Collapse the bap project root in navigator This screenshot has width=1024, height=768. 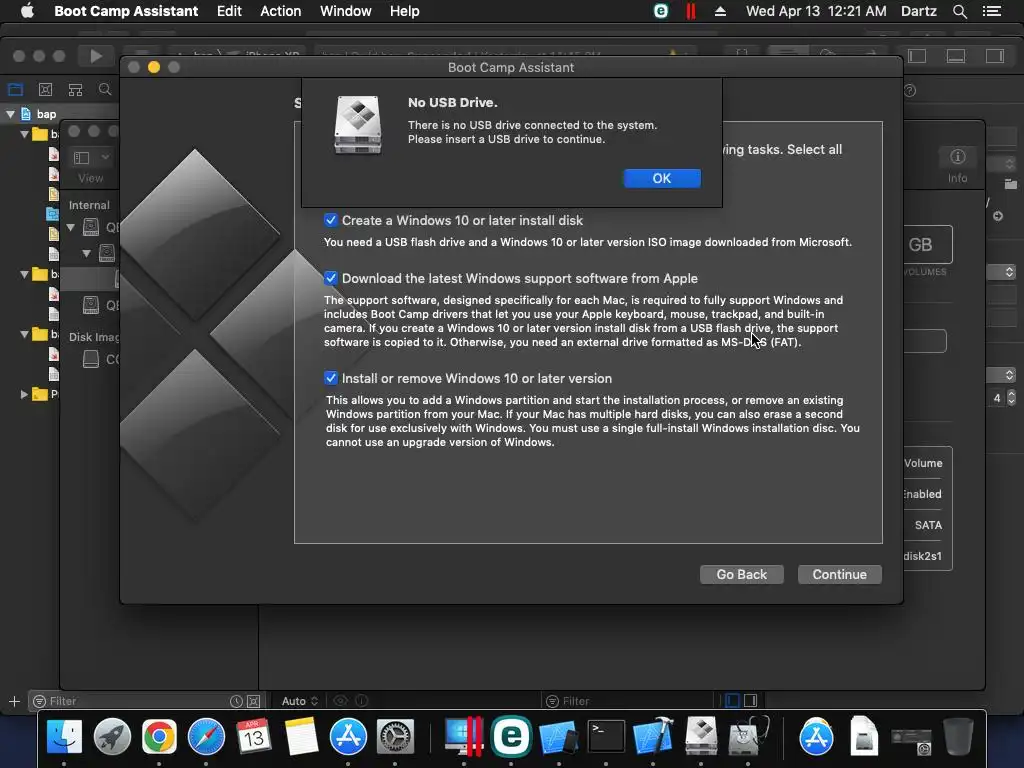click(x=10, y=114)
